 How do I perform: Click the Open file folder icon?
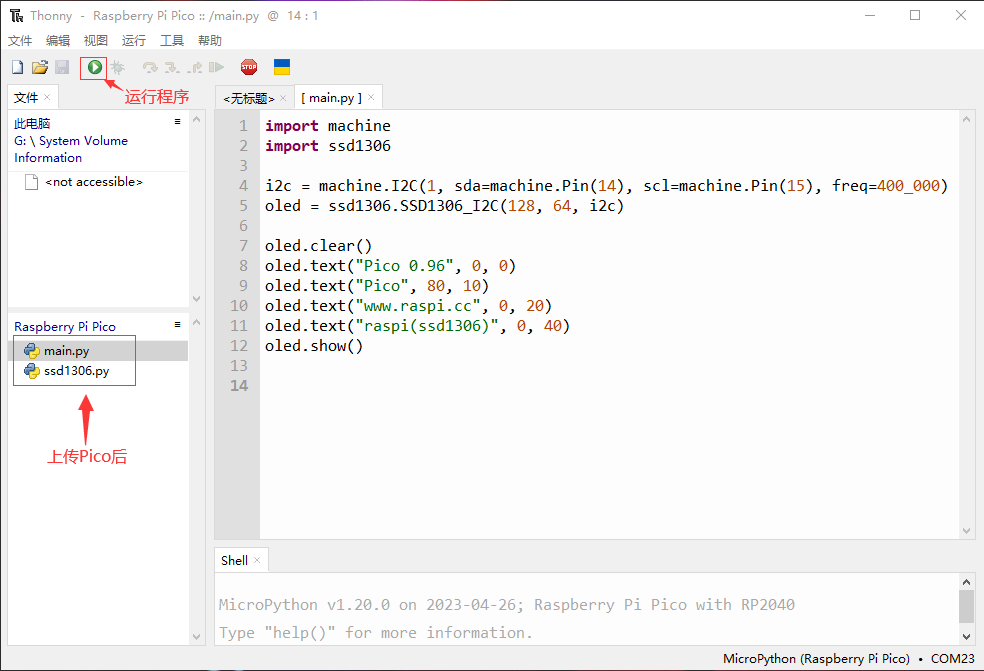pyautogui.click(x=40, y=67)
